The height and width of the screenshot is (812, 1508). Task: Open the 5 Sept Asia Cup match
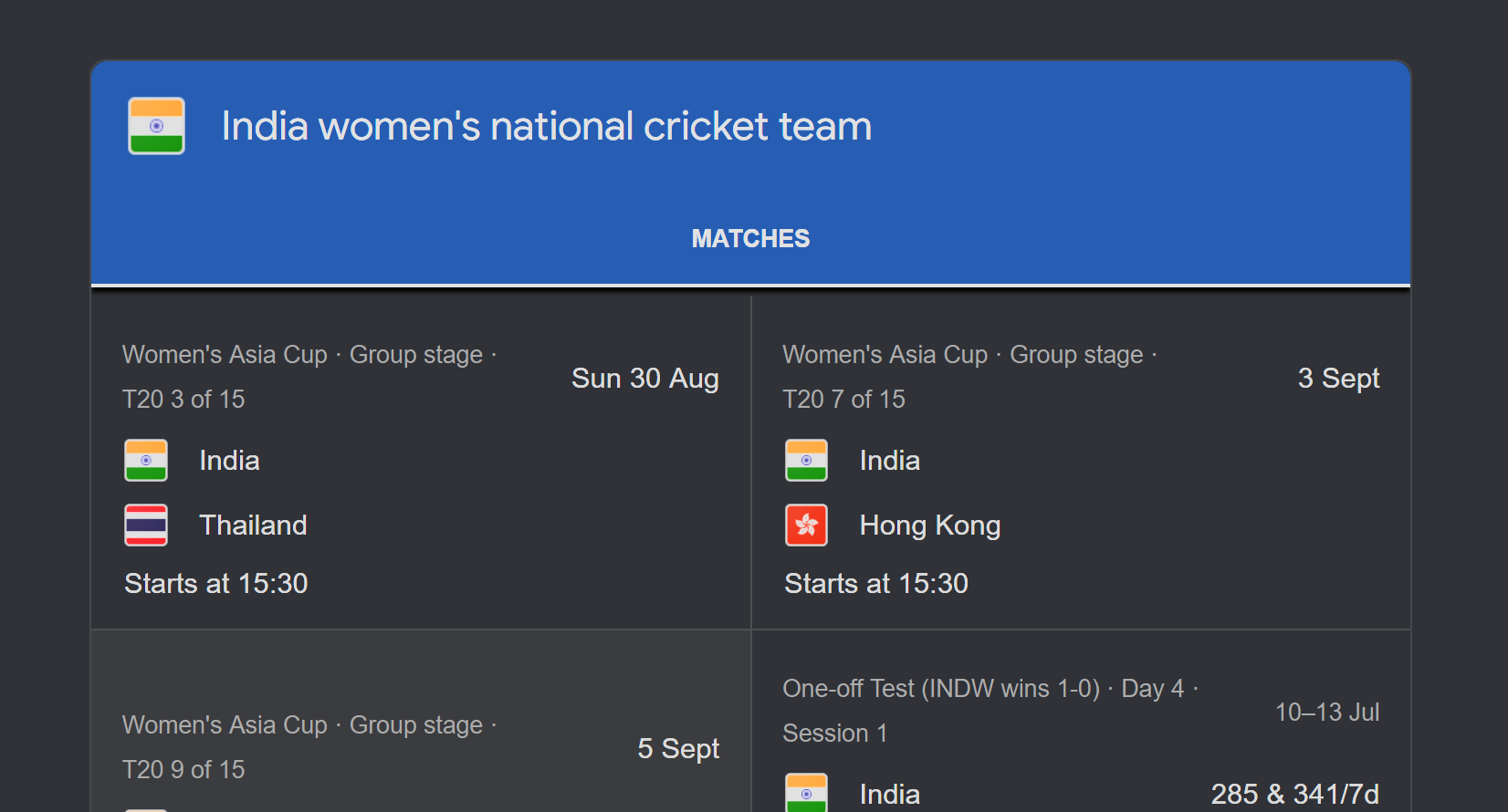(421, 721)
